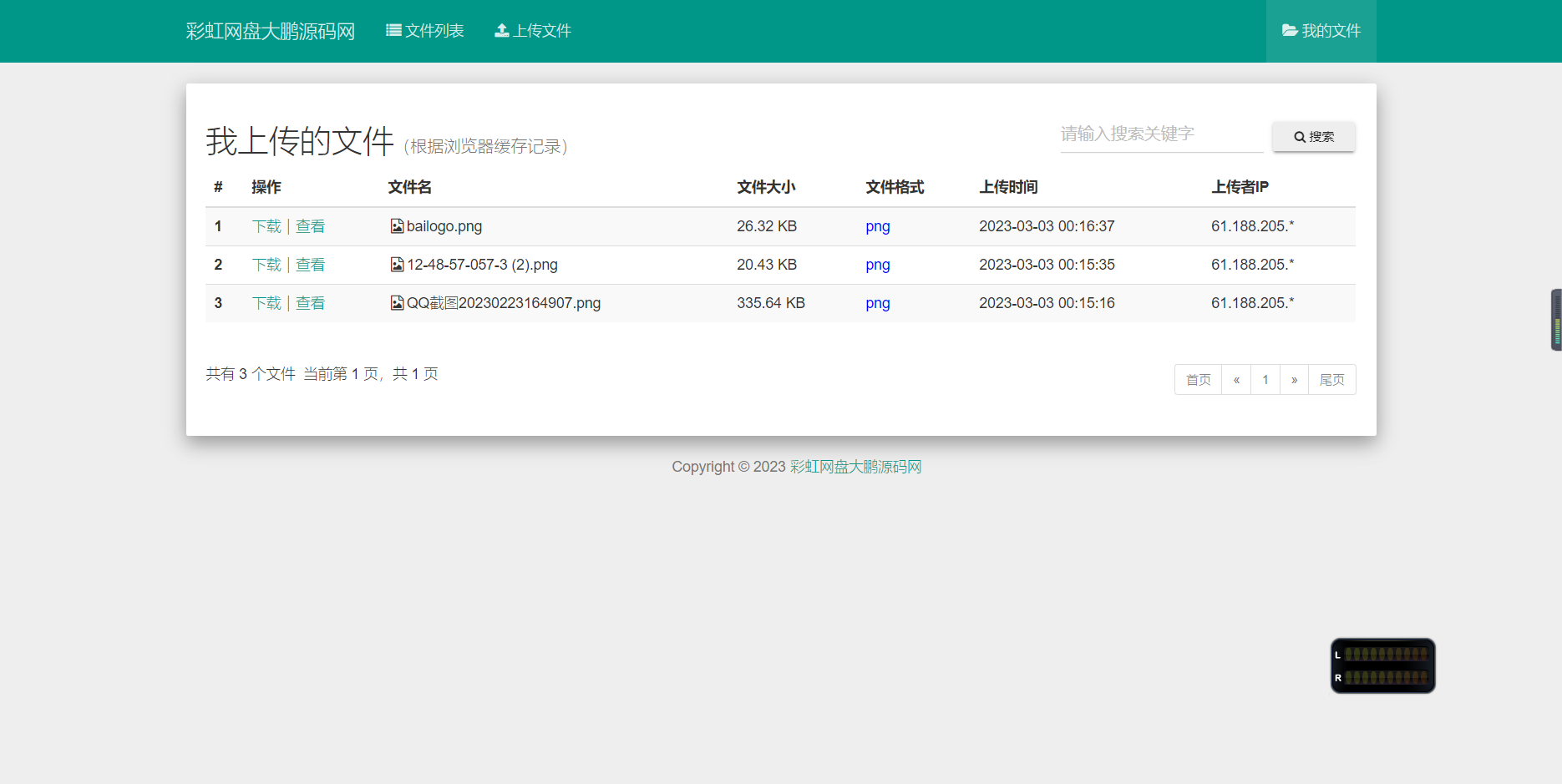1562x784 pixels.
Task: Click the folder icon in 我的文件 tab
Action: (x=1289, y=31)
